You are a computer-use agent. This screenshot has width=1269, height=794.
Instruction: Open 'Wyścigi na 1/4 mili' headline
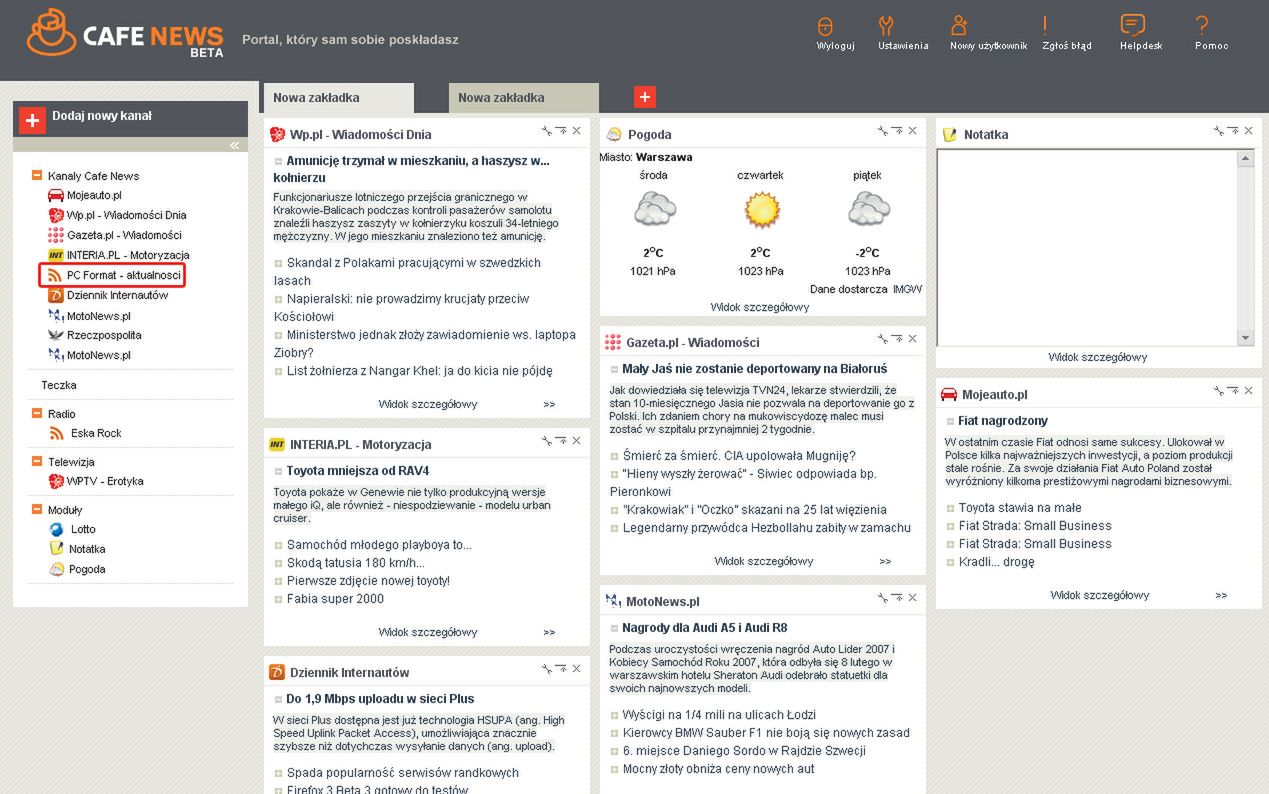(718, 715)
